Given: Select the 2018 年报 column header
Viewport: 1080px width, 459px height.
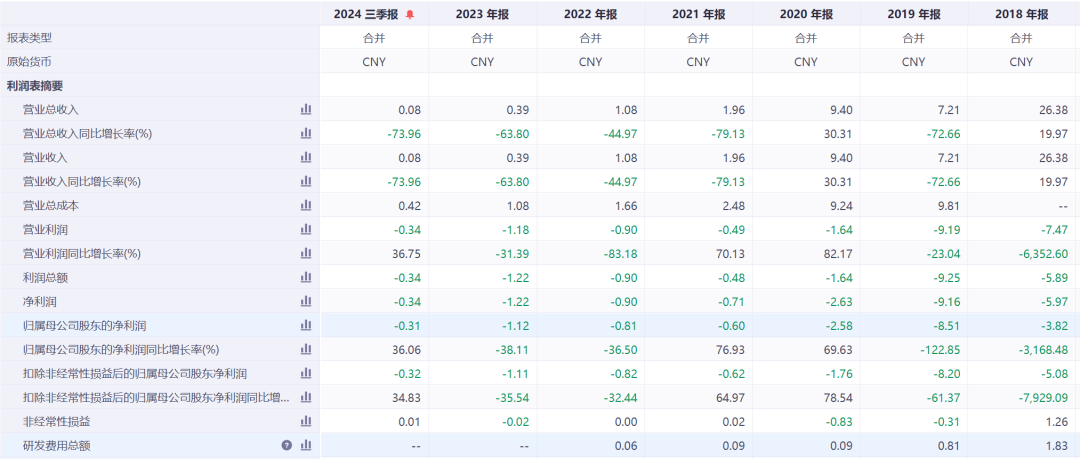Looking at the screenshot, I should point(1021,14).
